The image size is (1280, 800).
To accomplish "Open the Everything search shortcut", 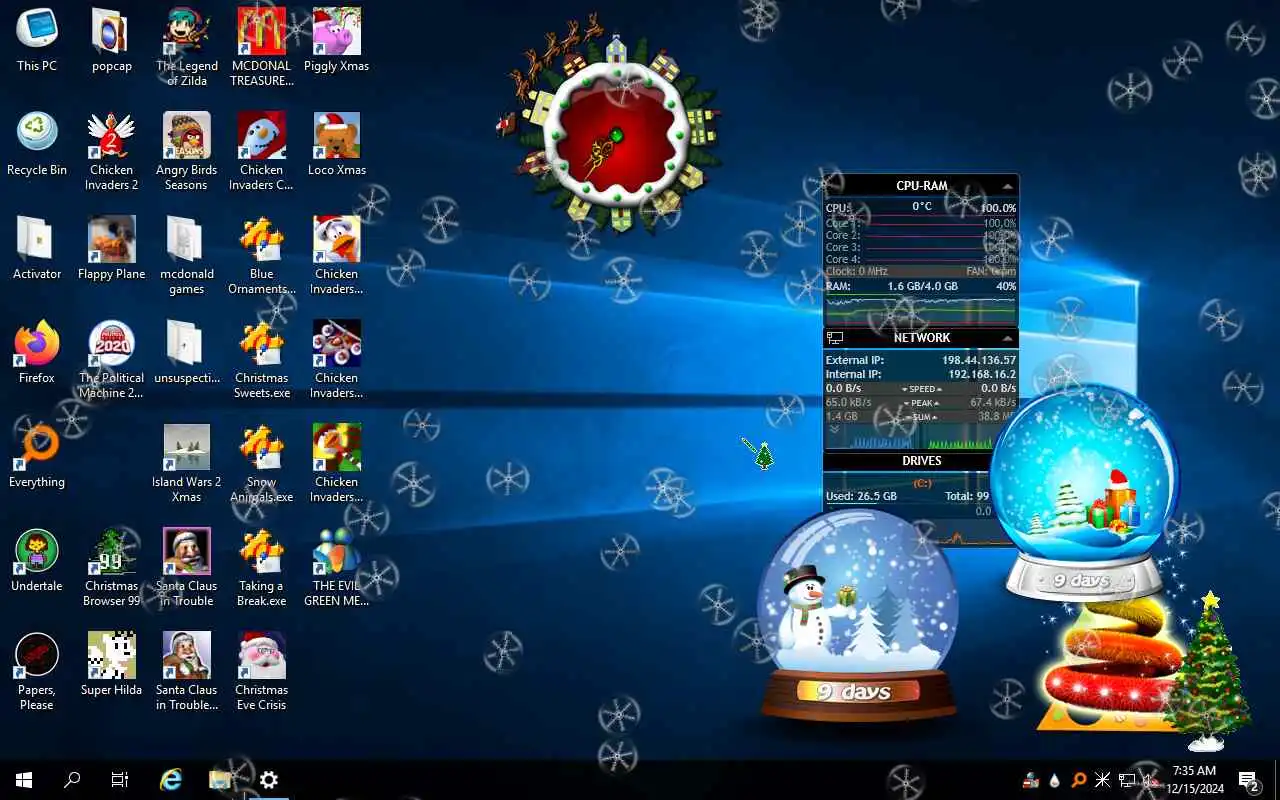I will click(37, 456).
